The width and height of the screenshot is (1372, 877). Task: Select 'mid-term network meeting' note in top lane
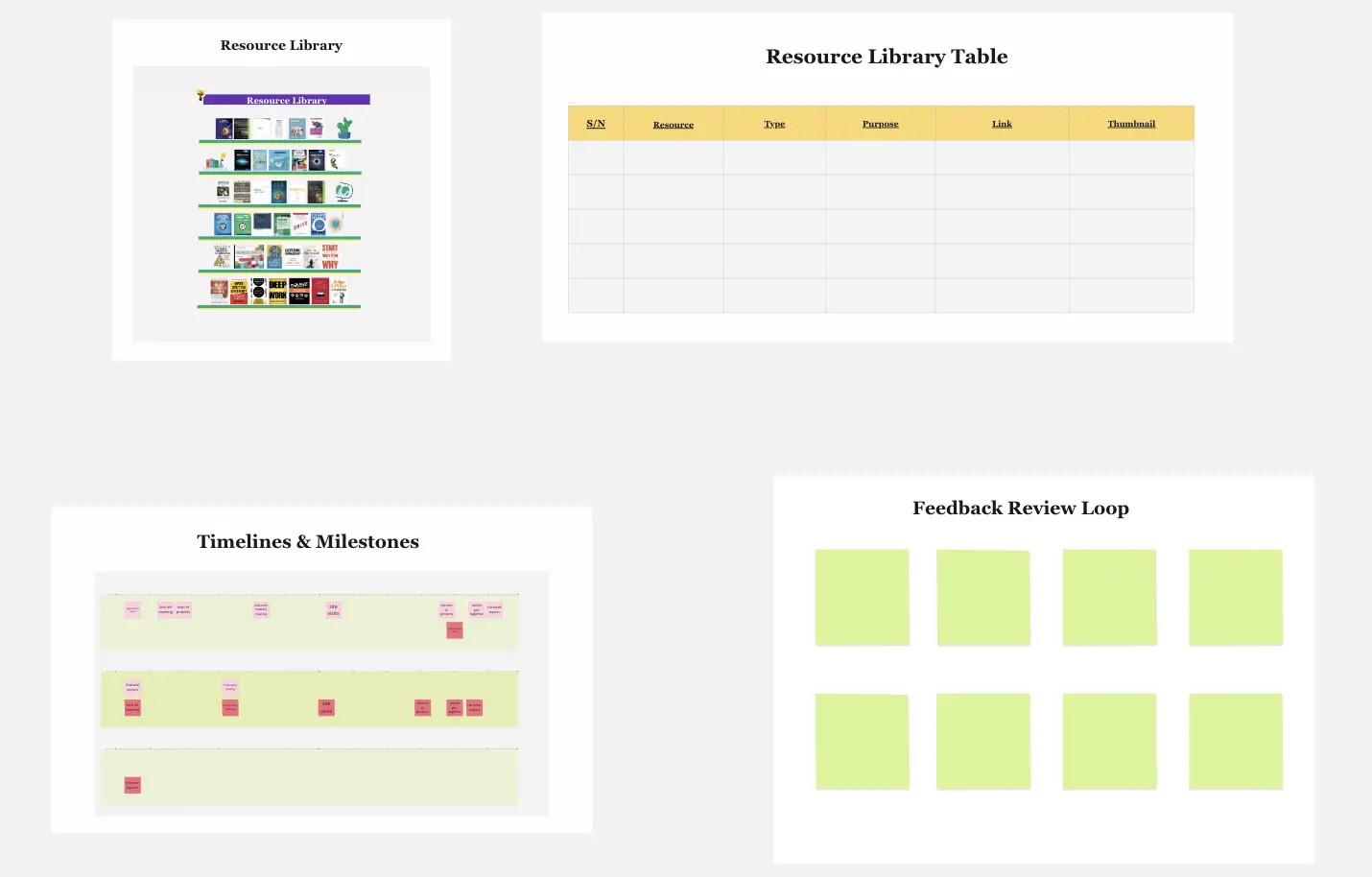[x=261, y=609]
